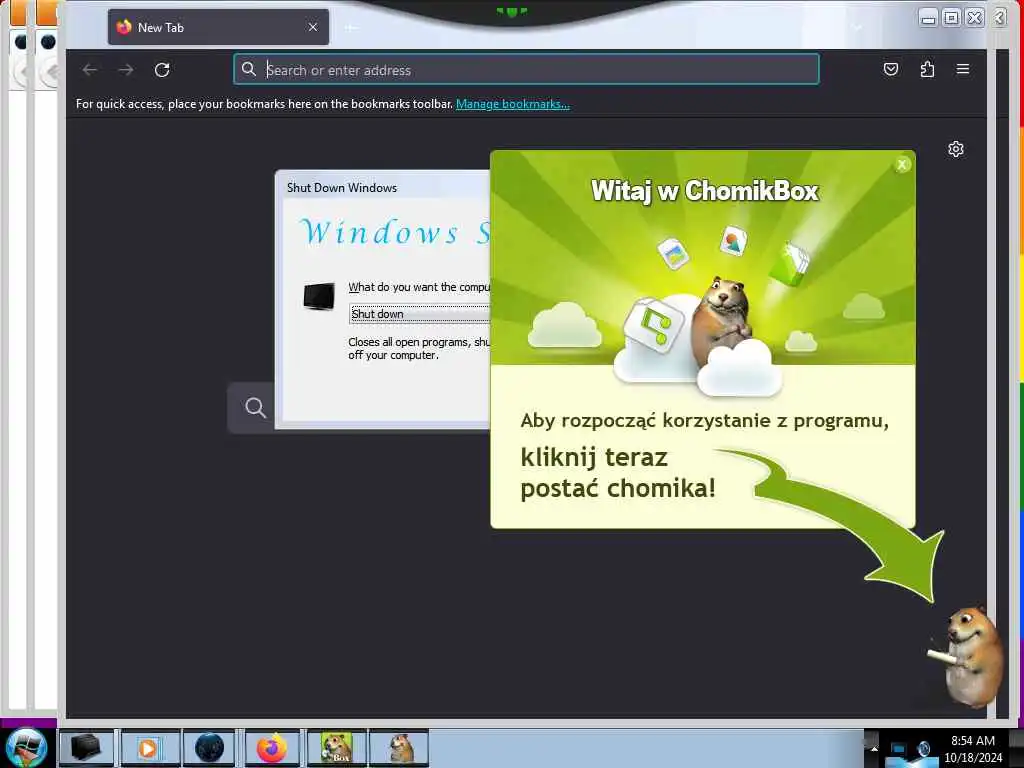
Task: Open the dark globe taskbar icon
Action: tap(209, 748)
